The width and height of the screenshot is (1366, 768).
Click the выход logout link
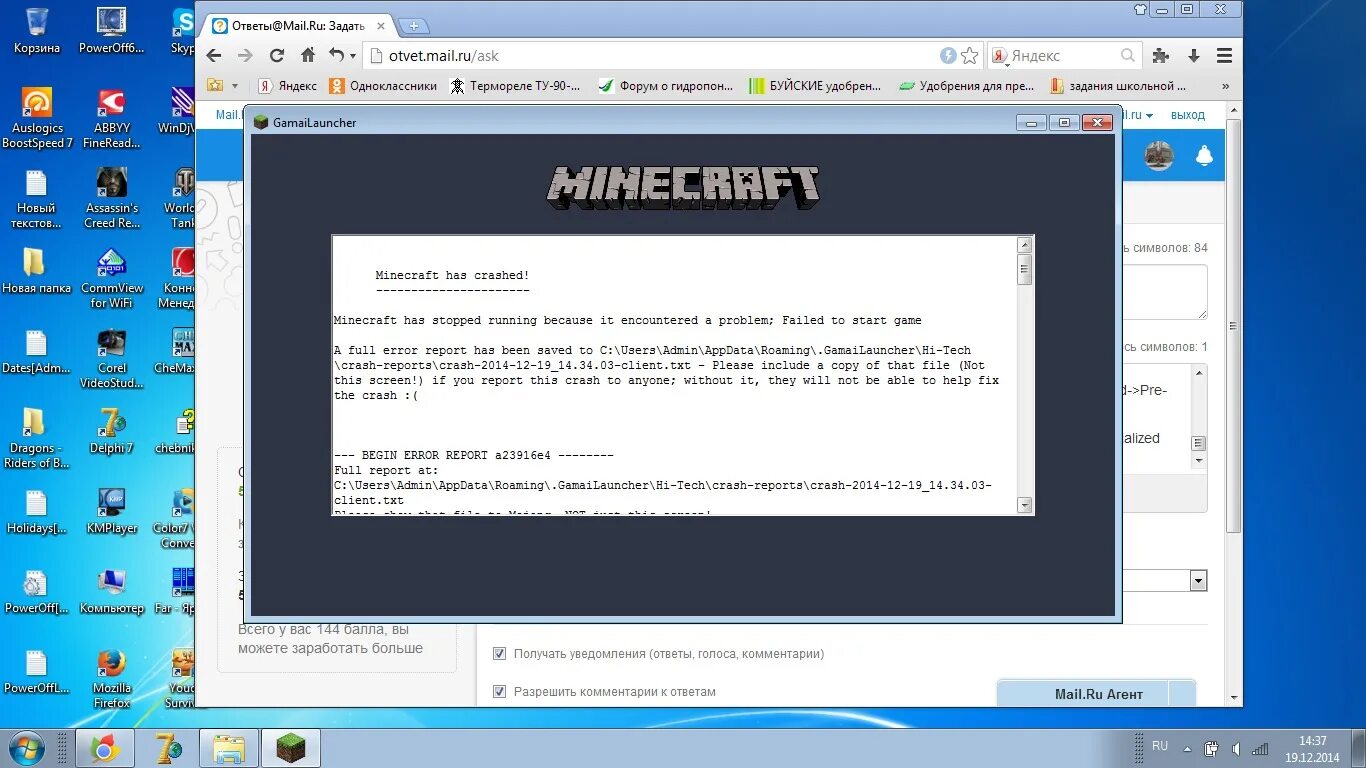(1188, 115)
